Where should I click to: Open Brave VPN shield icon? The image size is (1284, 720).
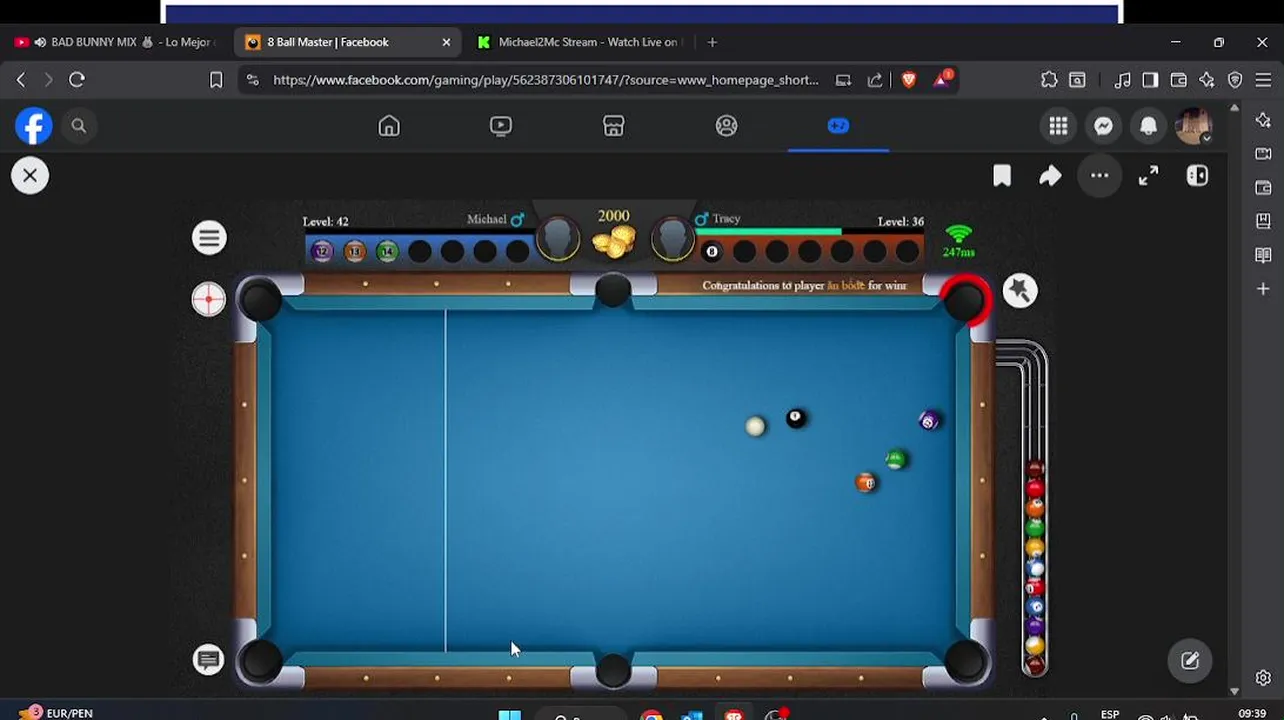(x=1235, y=80)
